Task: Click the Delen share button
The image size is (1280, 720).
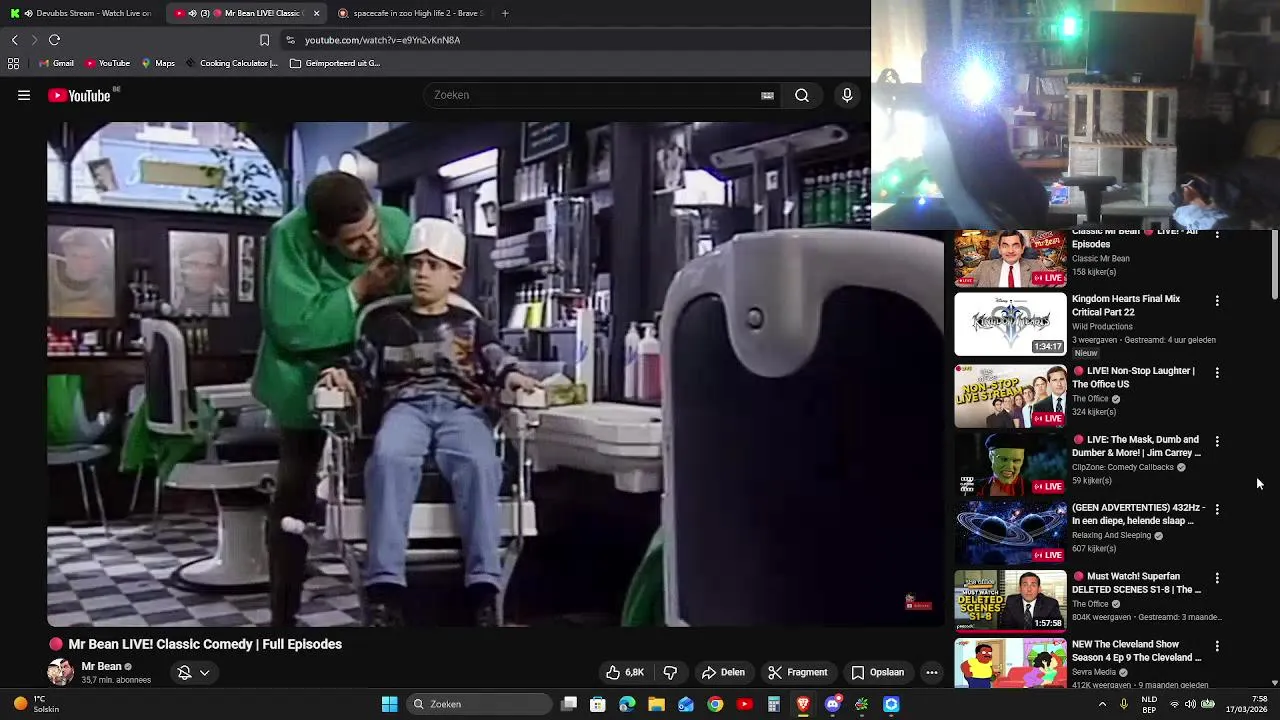Action: click(723, 672)
